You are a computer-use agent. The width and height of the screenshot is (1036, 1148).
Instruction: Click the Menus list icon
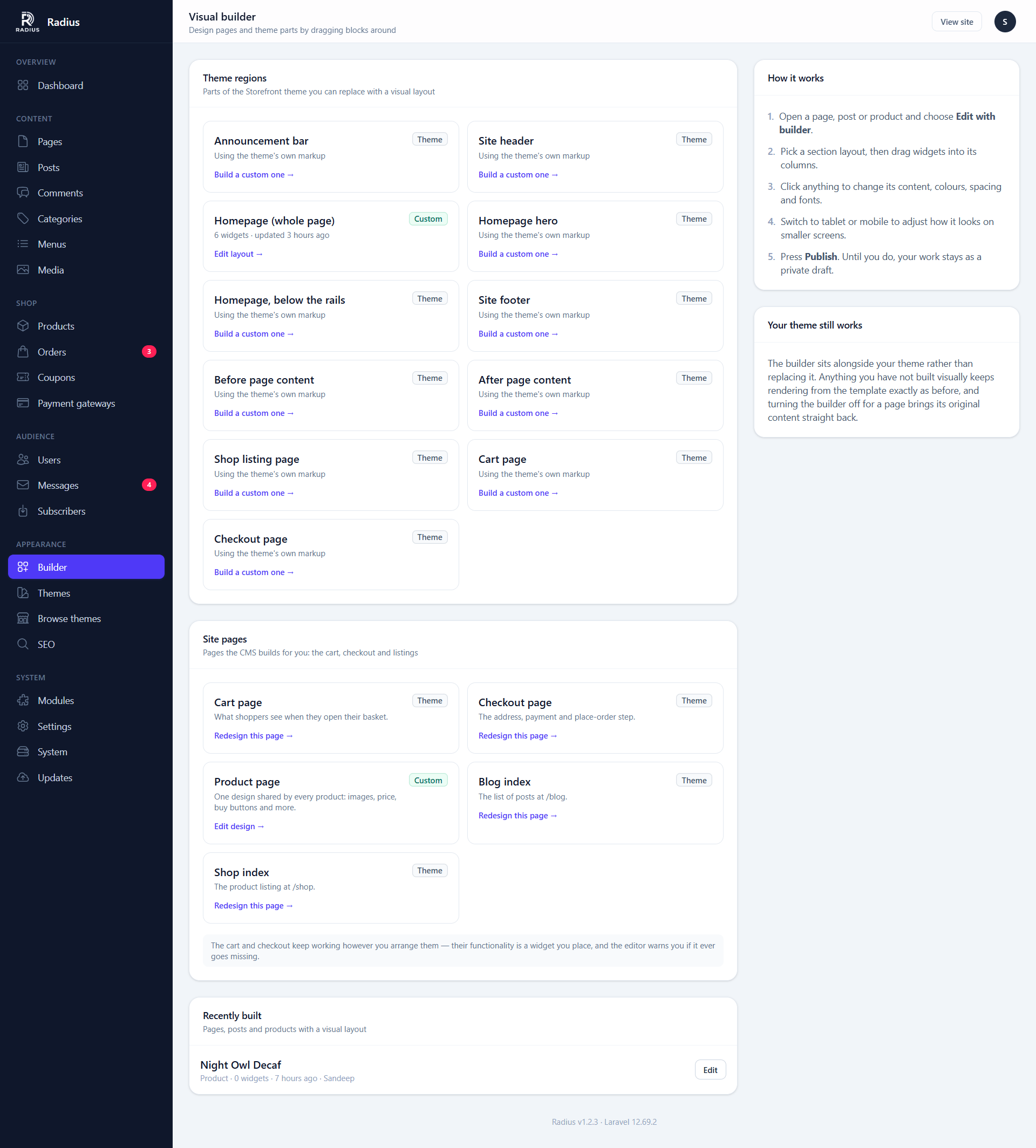23,244
